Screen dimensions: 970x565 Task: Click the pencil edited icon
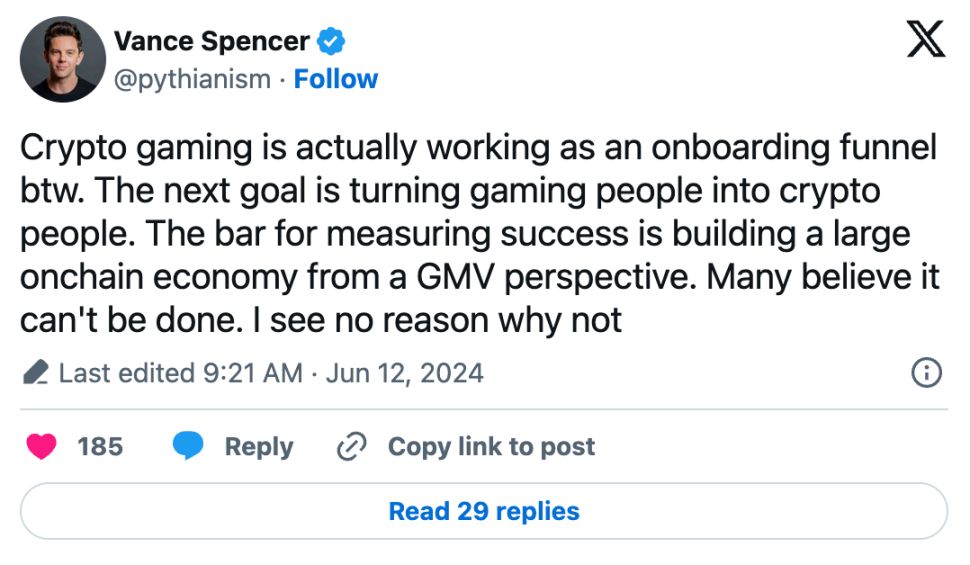click(35, 374)
